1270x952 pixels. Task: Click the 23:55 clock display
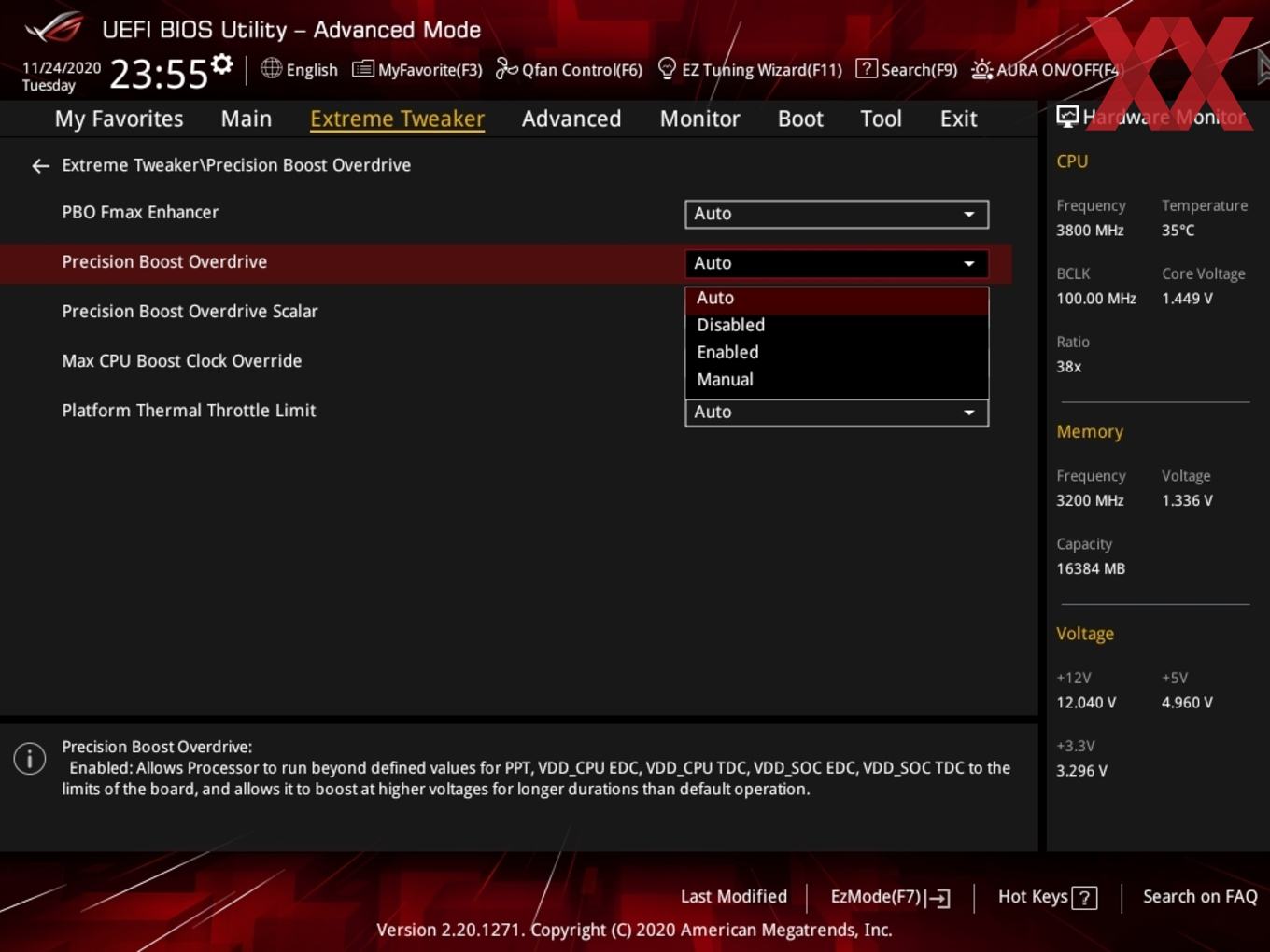[x=159, y=74]
